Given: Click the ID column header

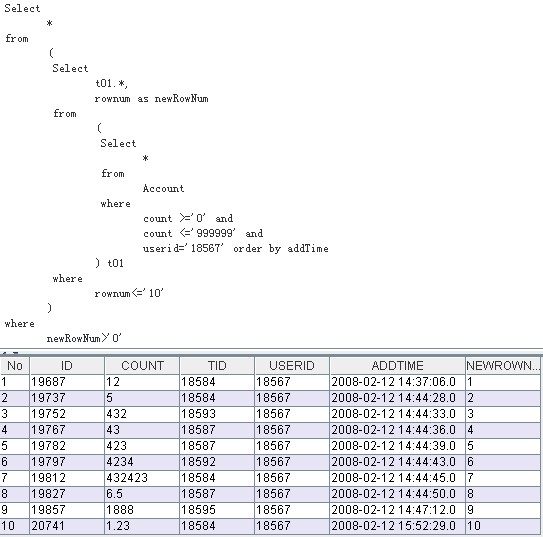Looking at the screenshot, I should click(67, 366).
